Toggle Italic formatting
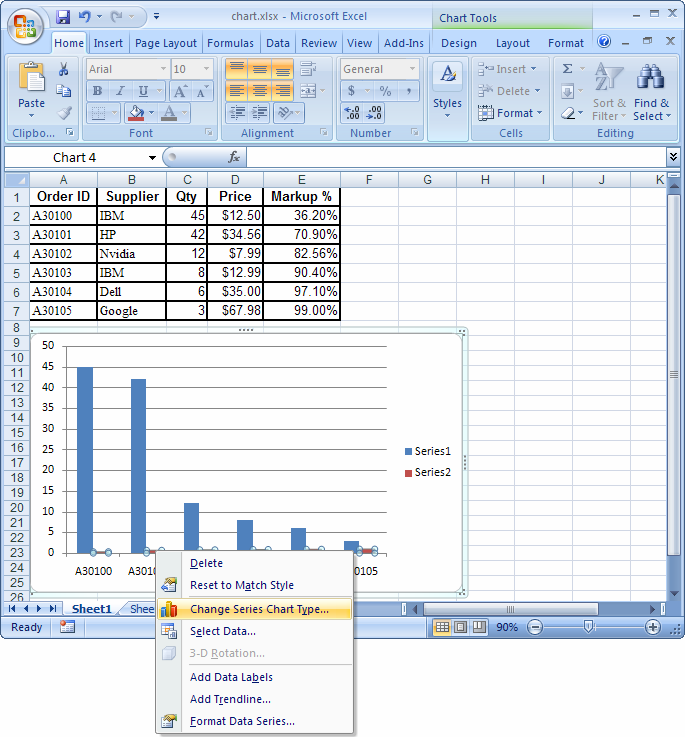This screenshot has height=737, width=685. click(120, 91)
